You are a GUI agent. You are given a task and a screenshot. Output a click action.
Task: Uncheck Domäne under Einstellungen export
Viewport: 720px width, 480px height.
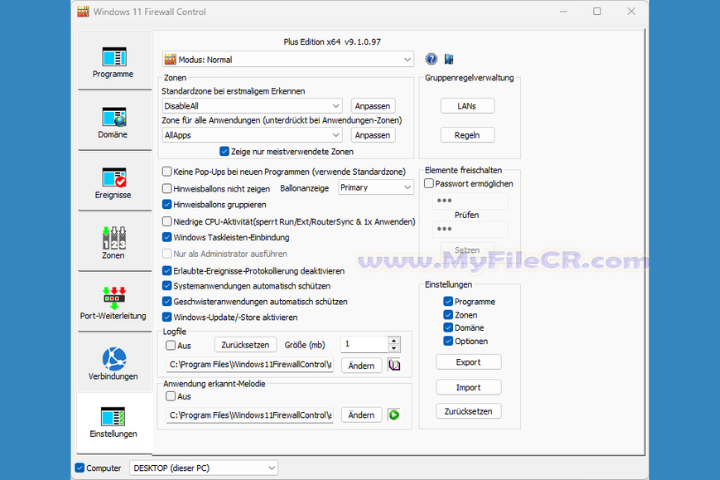(448, 328)
